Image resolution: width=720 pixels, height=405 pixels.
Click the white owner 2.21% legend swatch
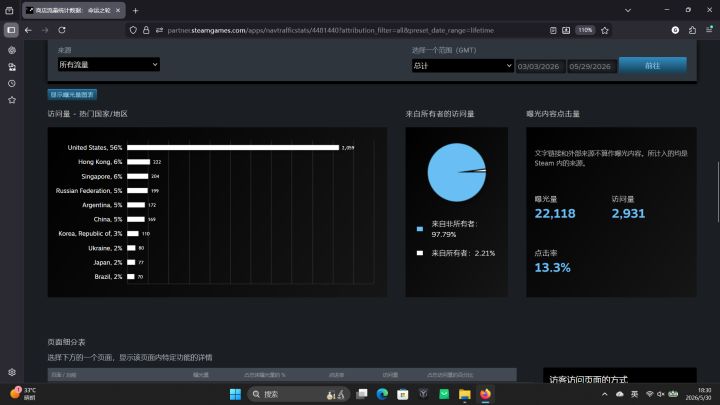click(x=420, y=253)
